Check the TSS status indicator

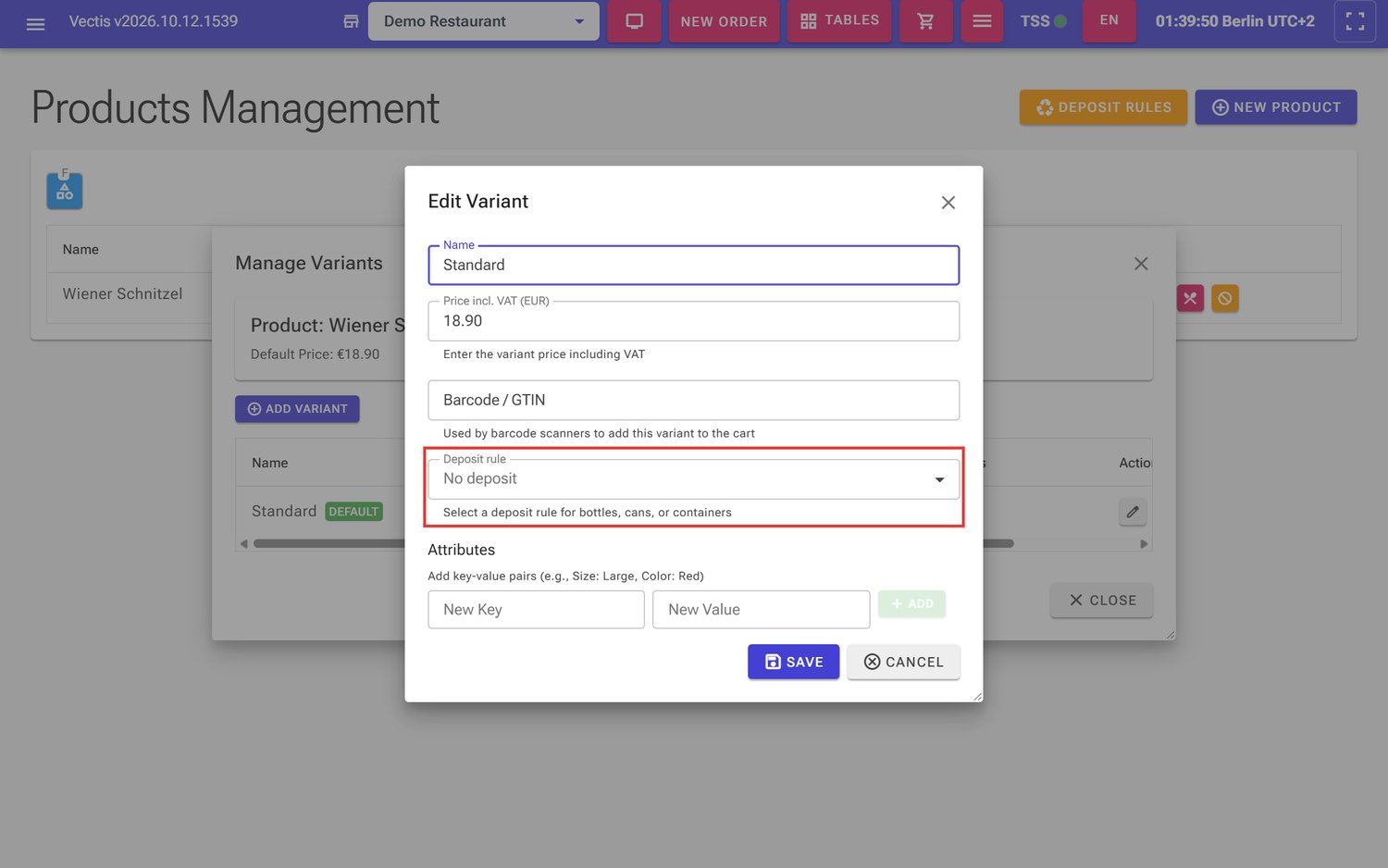[1043, 21]
